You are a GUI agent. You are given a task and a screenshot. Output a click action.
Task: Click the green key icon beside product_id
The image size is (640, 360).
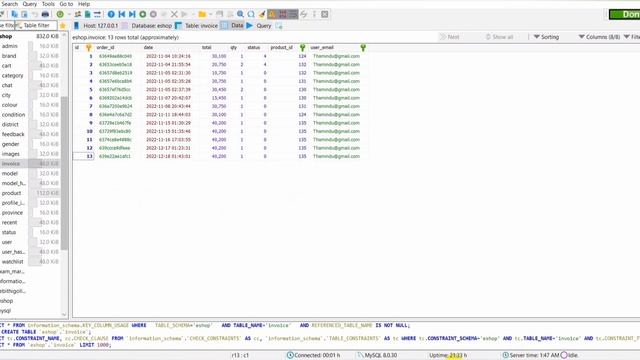(302, 48)
